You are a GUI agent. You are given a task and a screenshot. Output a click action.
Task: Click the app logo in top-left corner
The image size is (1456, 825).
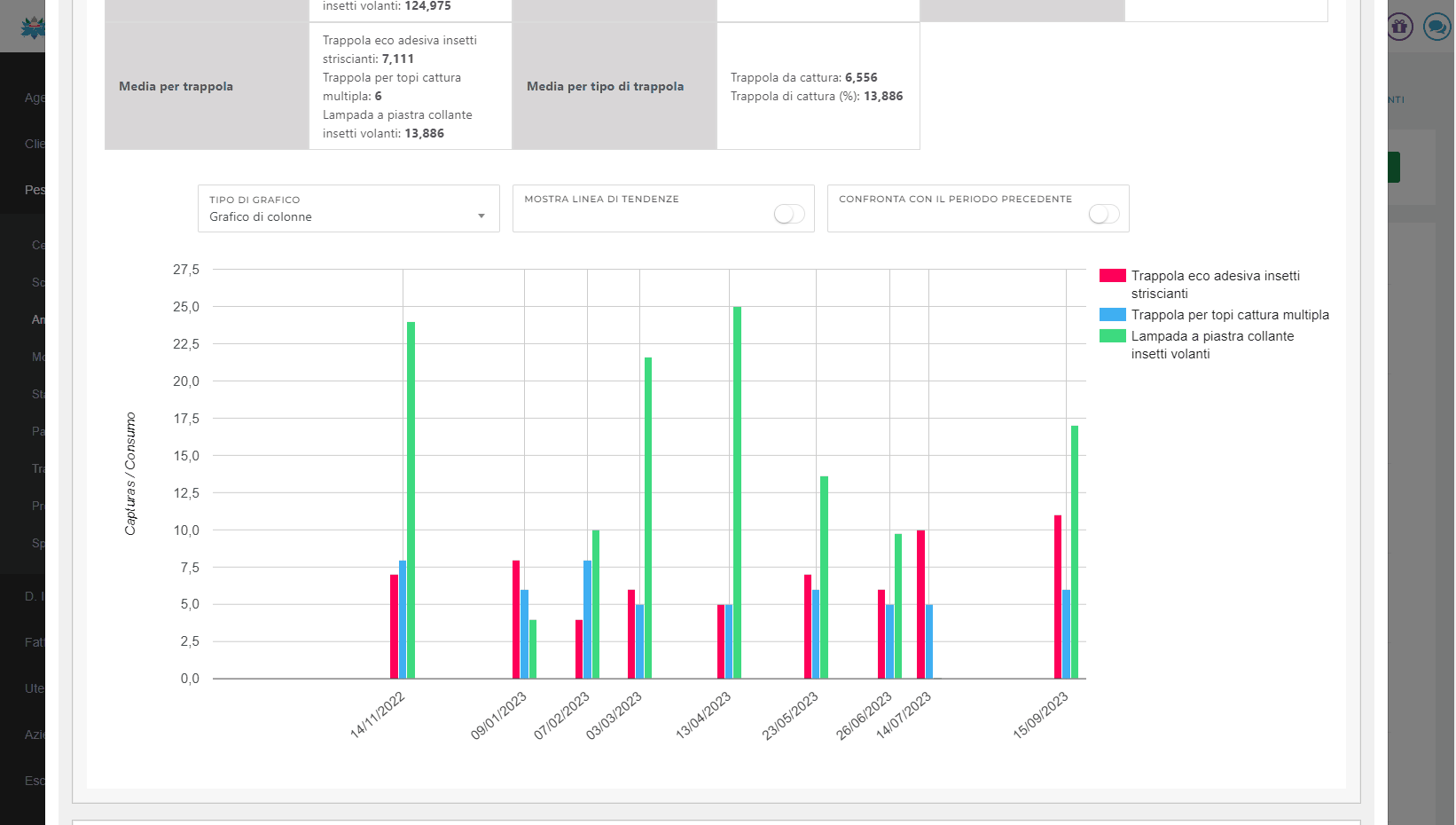[33, 28]
